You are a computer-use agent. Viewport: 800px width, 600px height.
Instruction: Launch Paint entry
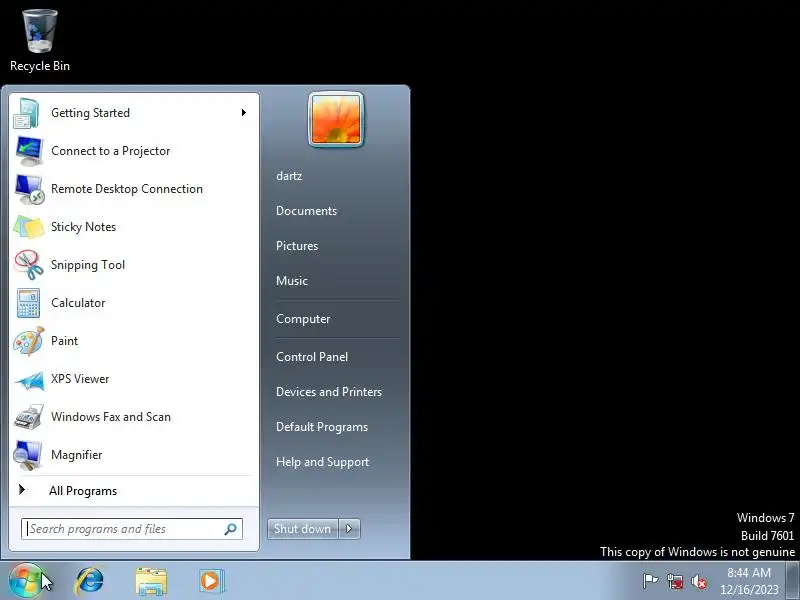pos(134,341)
